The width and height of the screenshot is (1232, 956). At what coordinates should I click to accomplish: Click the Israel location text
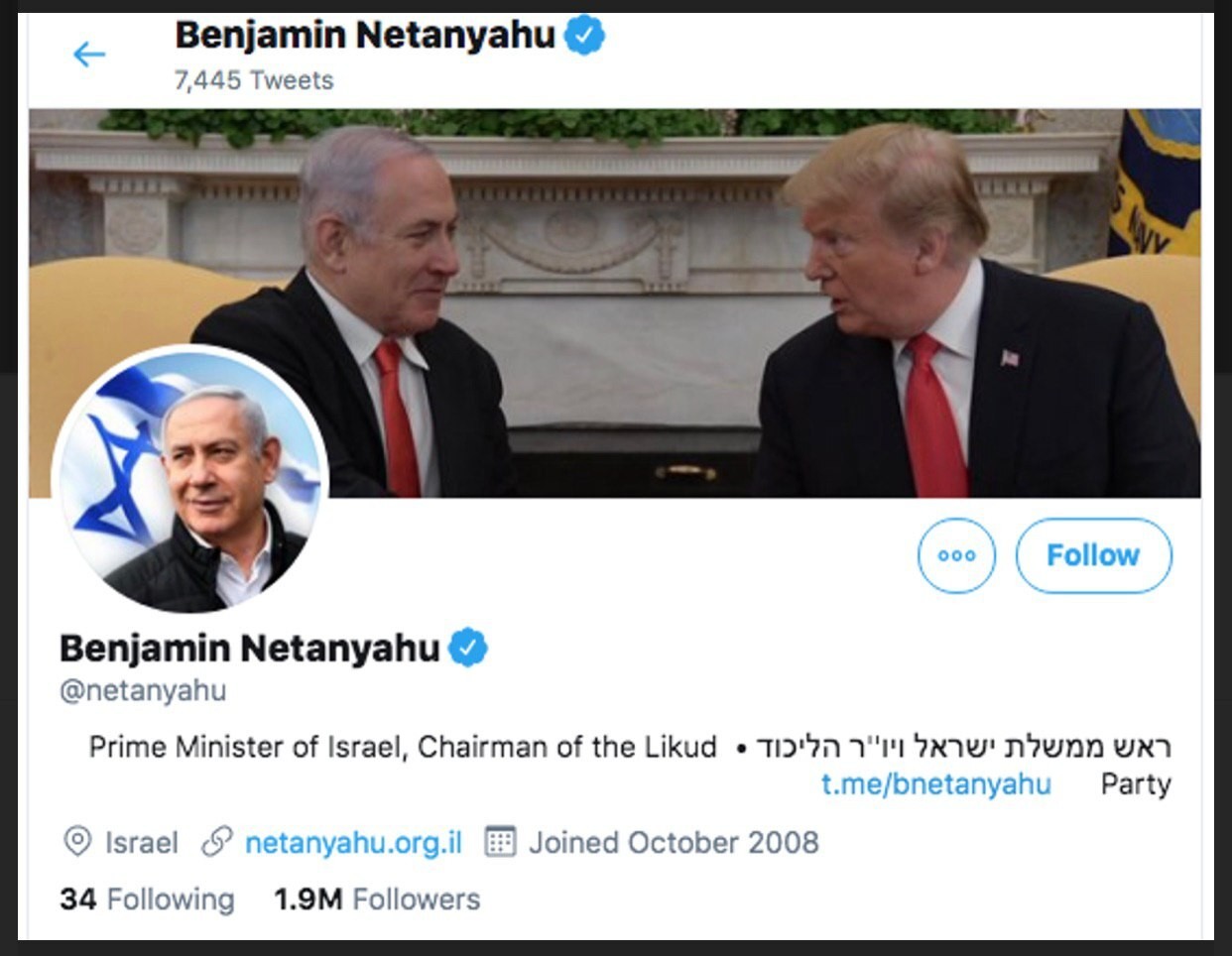[142, 843]
